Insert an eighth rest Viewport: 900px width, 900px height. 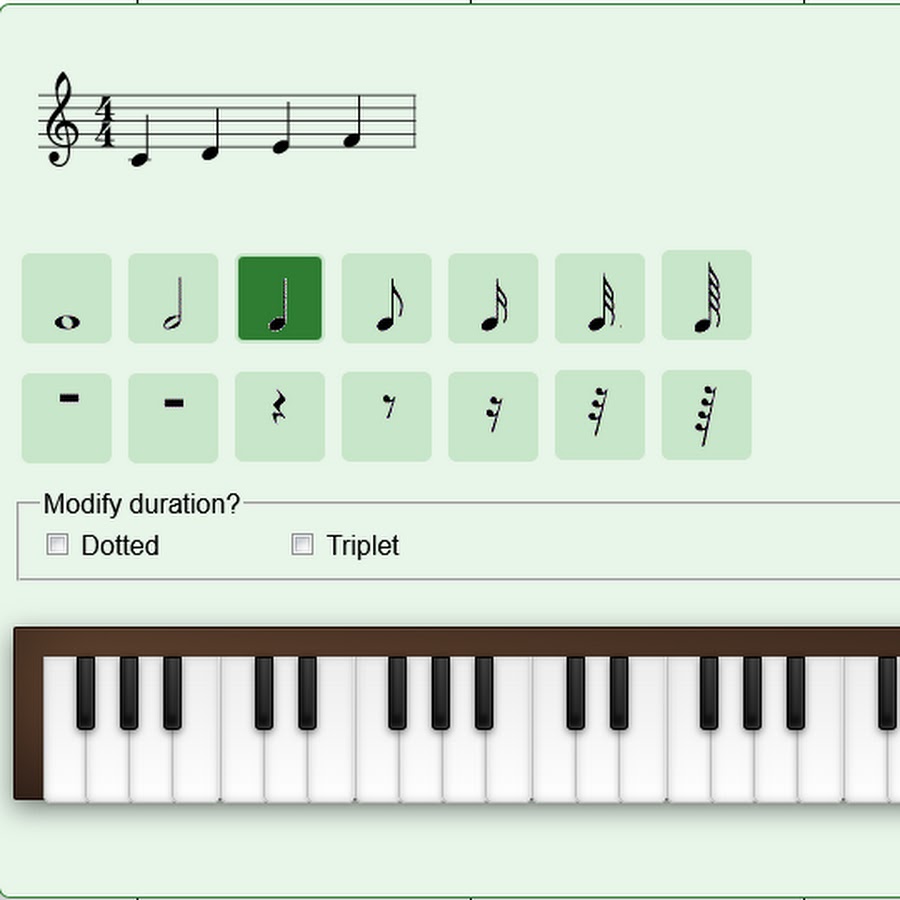coord(386,417)
